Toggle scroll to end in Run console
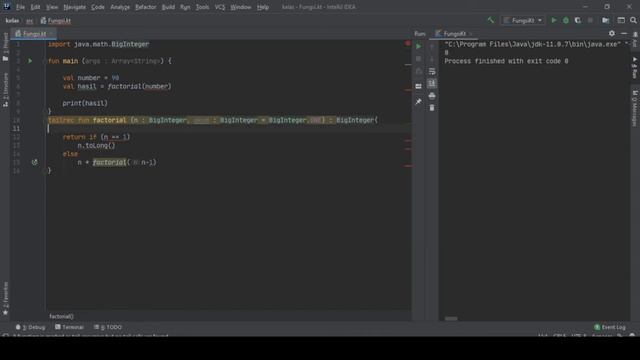The height and width of the screenshot is (360, 640). 432,84
